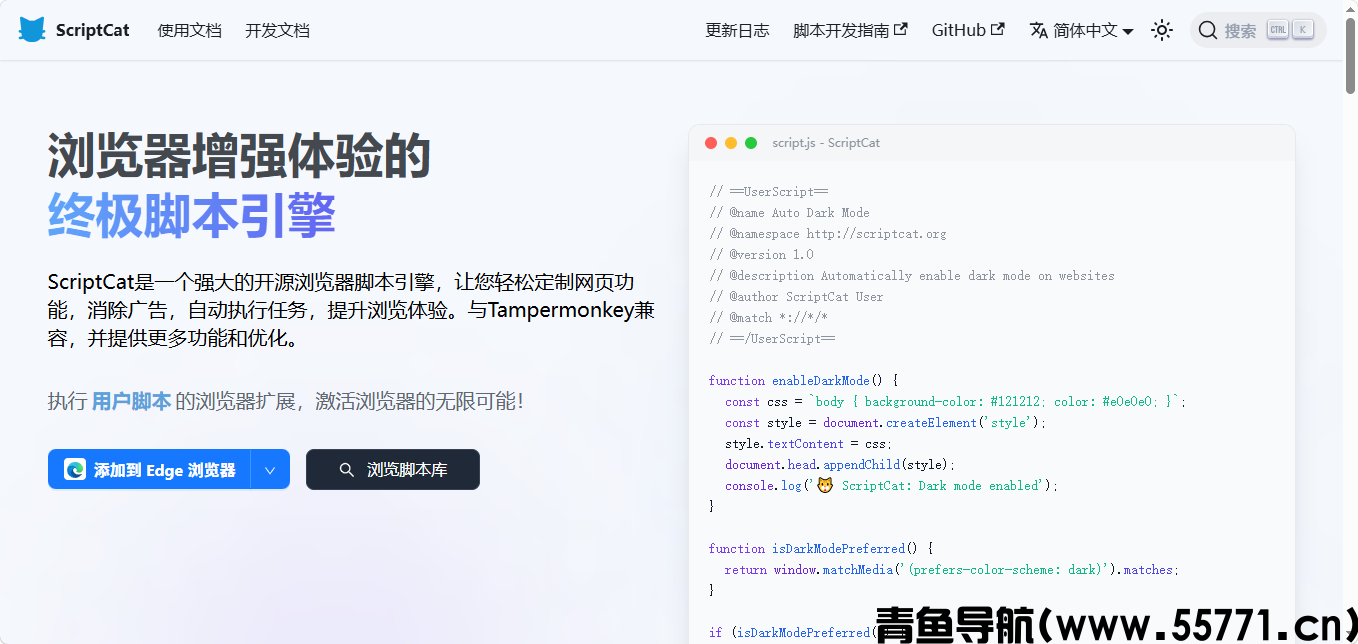Click the K key hint badge

[1302, 30]
